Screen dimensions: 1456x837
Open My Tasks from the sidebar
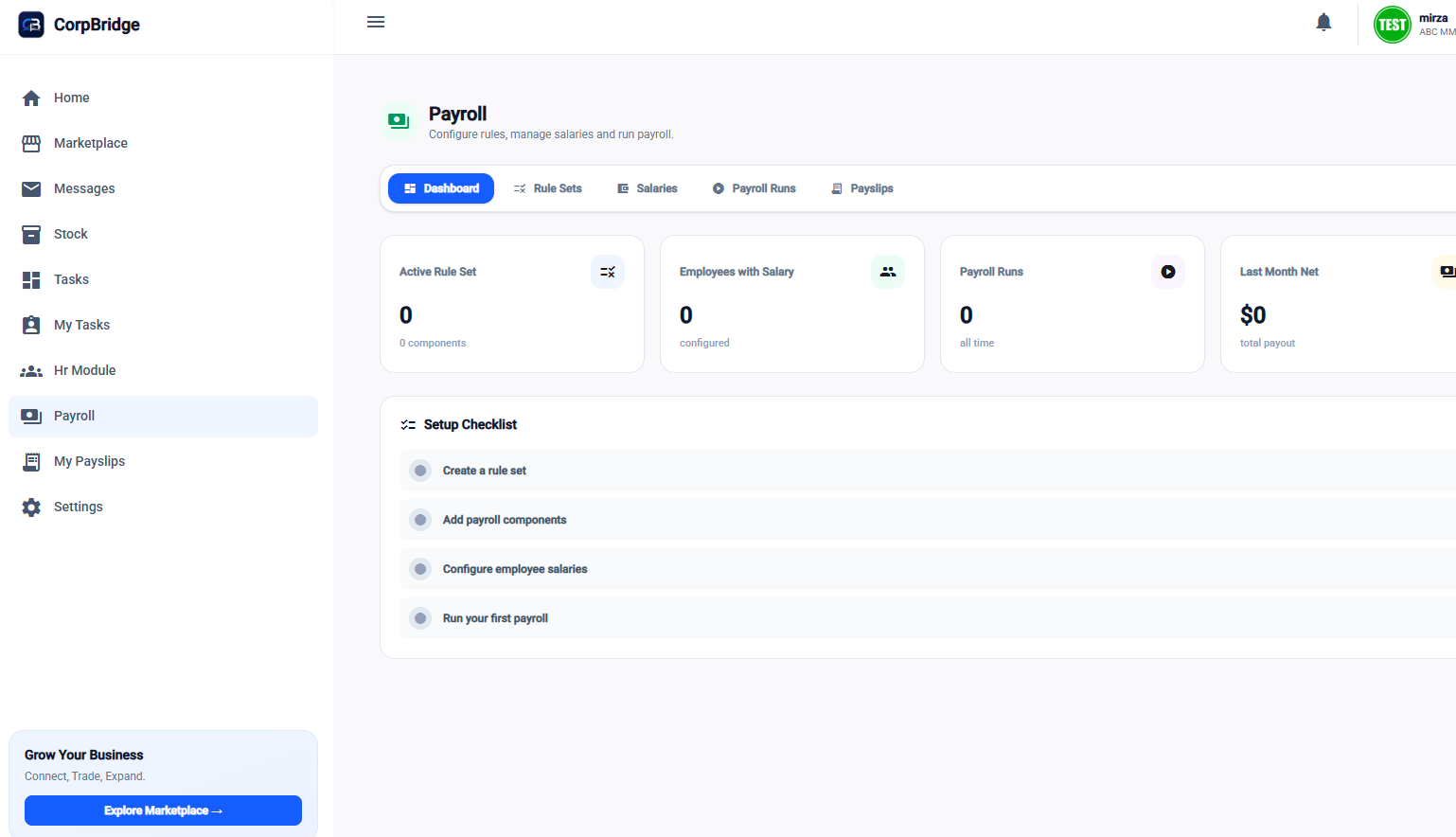coord(163,325)
